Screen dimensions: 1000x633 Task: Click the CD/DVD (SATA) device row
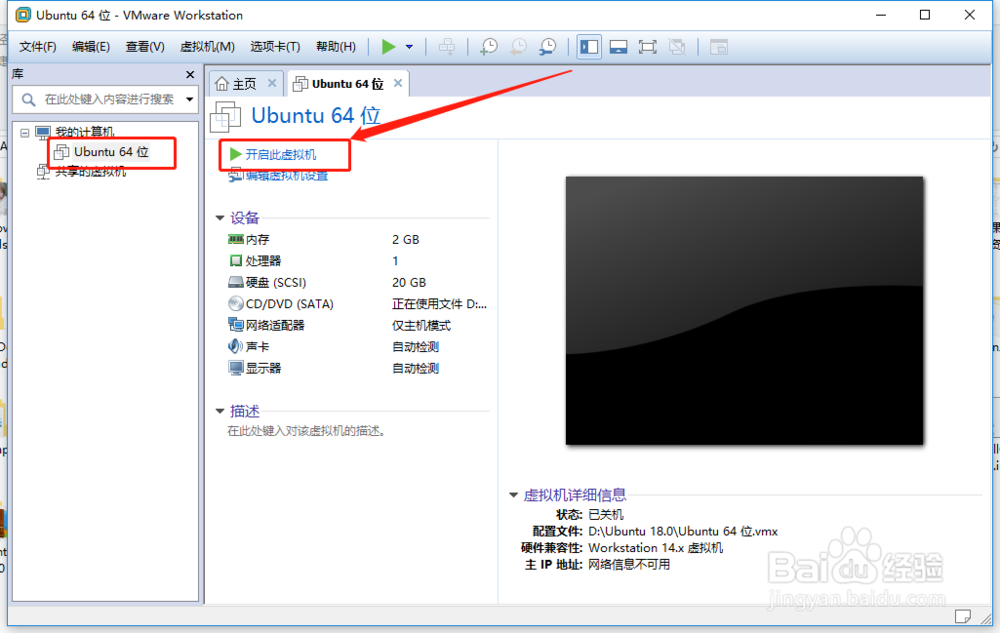358,304
